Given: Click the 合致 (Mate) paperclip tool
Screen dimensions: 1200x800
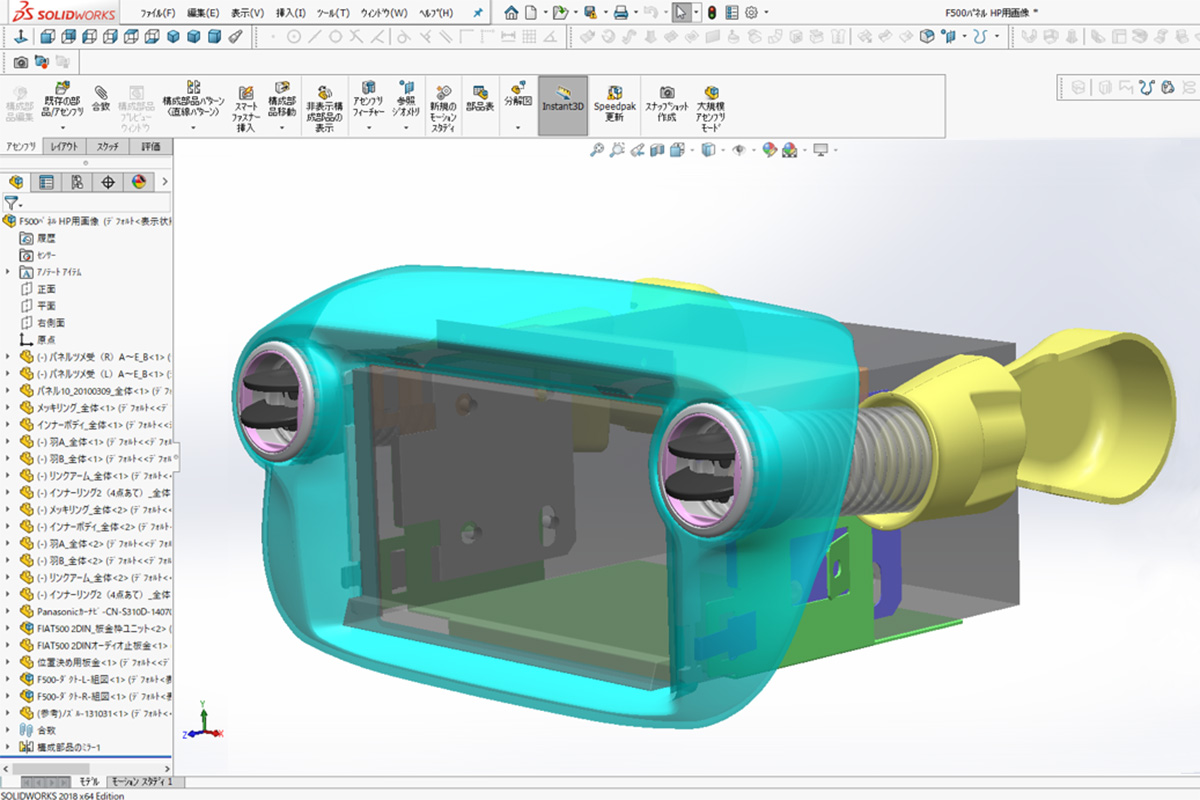Looking at the screenshot, I should (101, 98).
